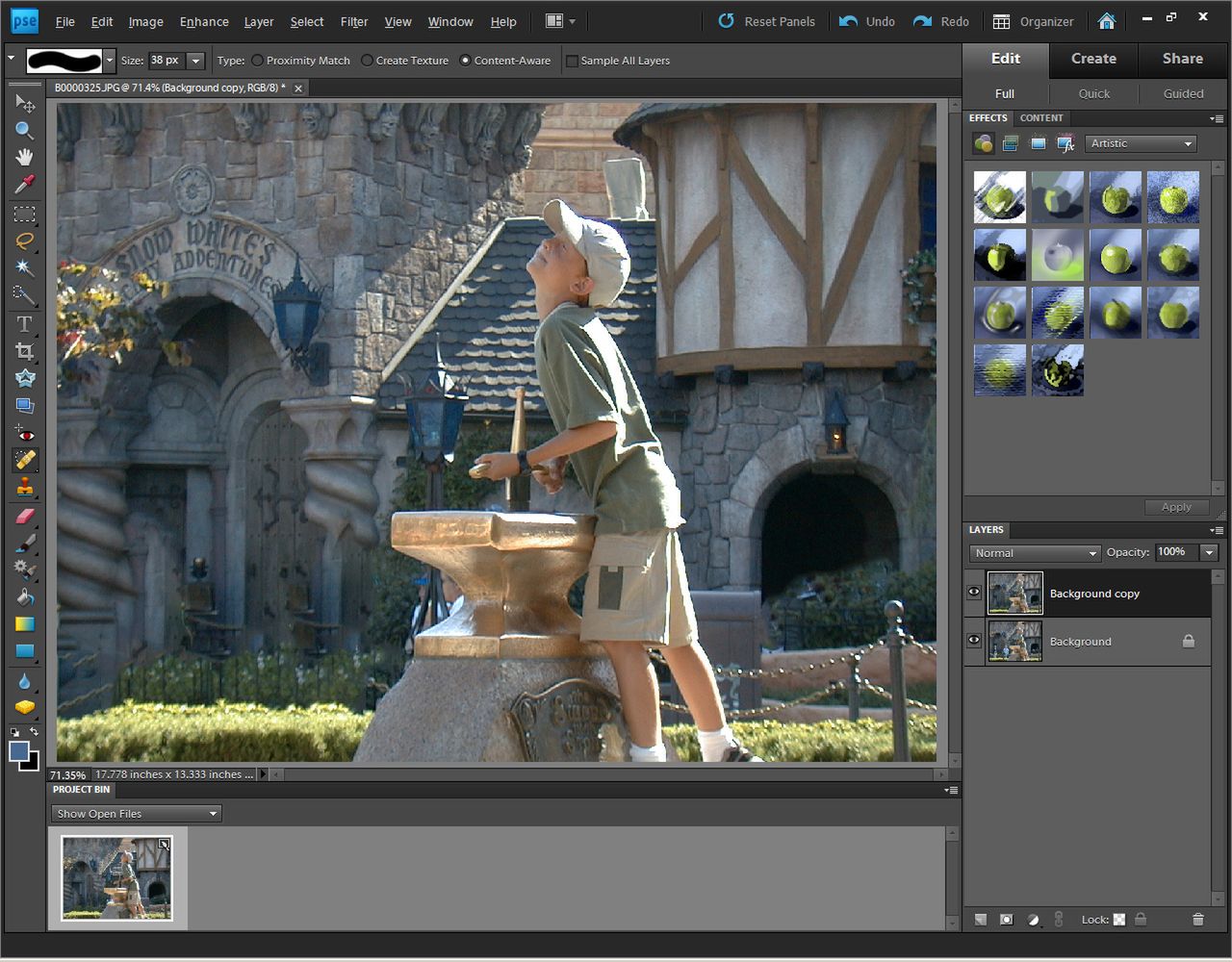The width and height of the screenshot is (1232, 962).
Task: Hide the Background copy layer
Action: (x=974, y=593)
